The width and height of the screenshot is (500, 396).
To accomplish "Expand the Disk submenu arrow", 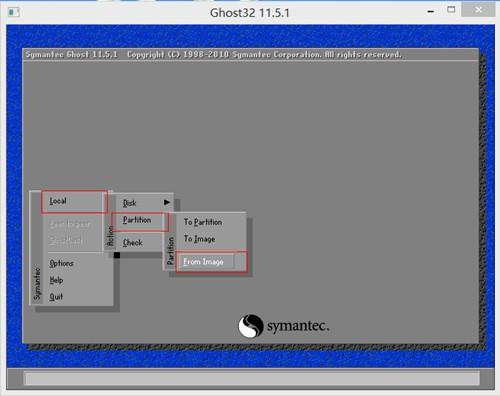I will (167, 202).
